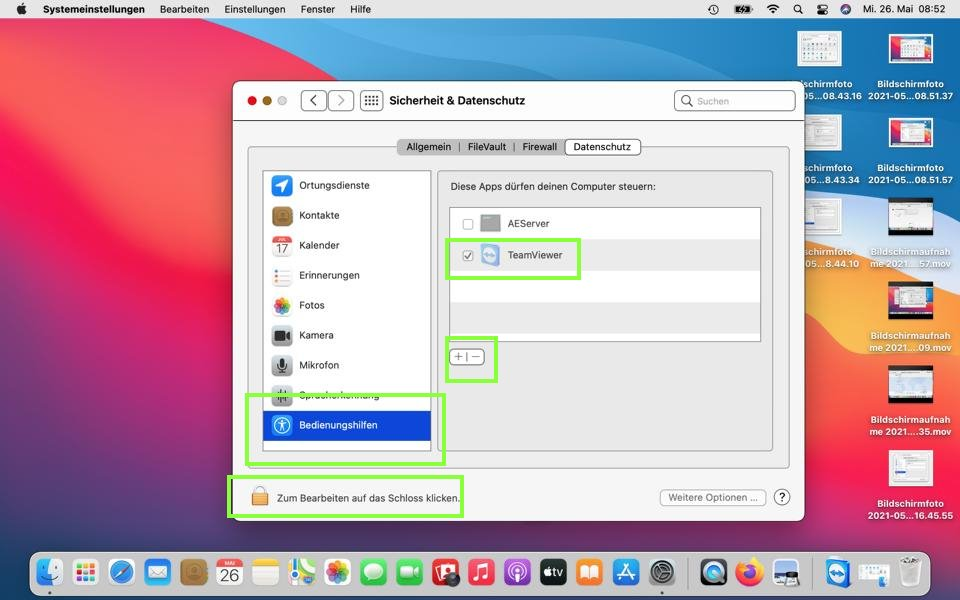The width and height of the screenshot is (960, 600).
Task: Switch to the FileVault tab
Action: (x=487, y=147)
